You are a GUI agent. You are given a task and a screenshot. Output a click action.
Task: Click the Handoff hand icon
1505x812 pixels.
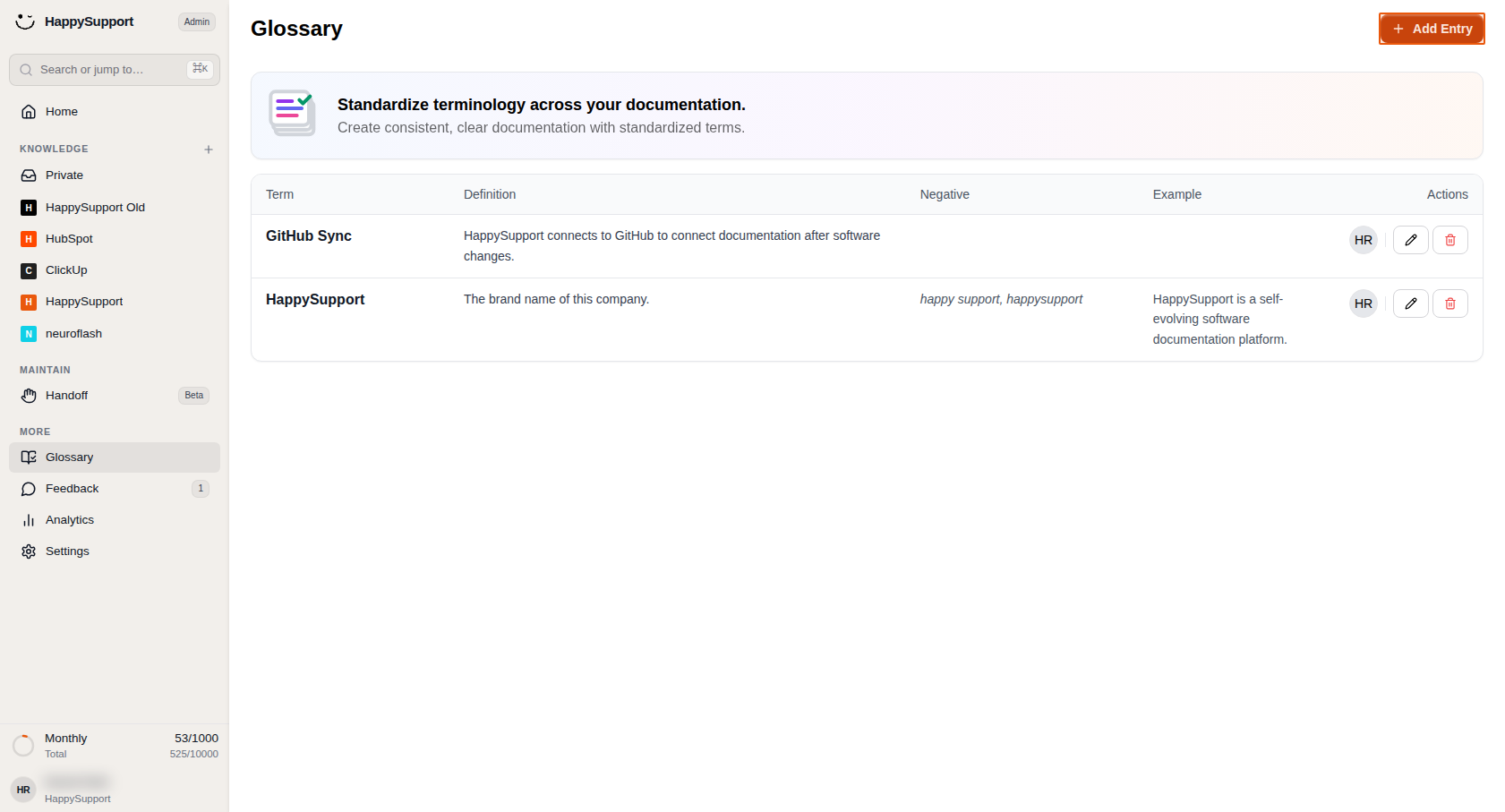pos(29,396)
